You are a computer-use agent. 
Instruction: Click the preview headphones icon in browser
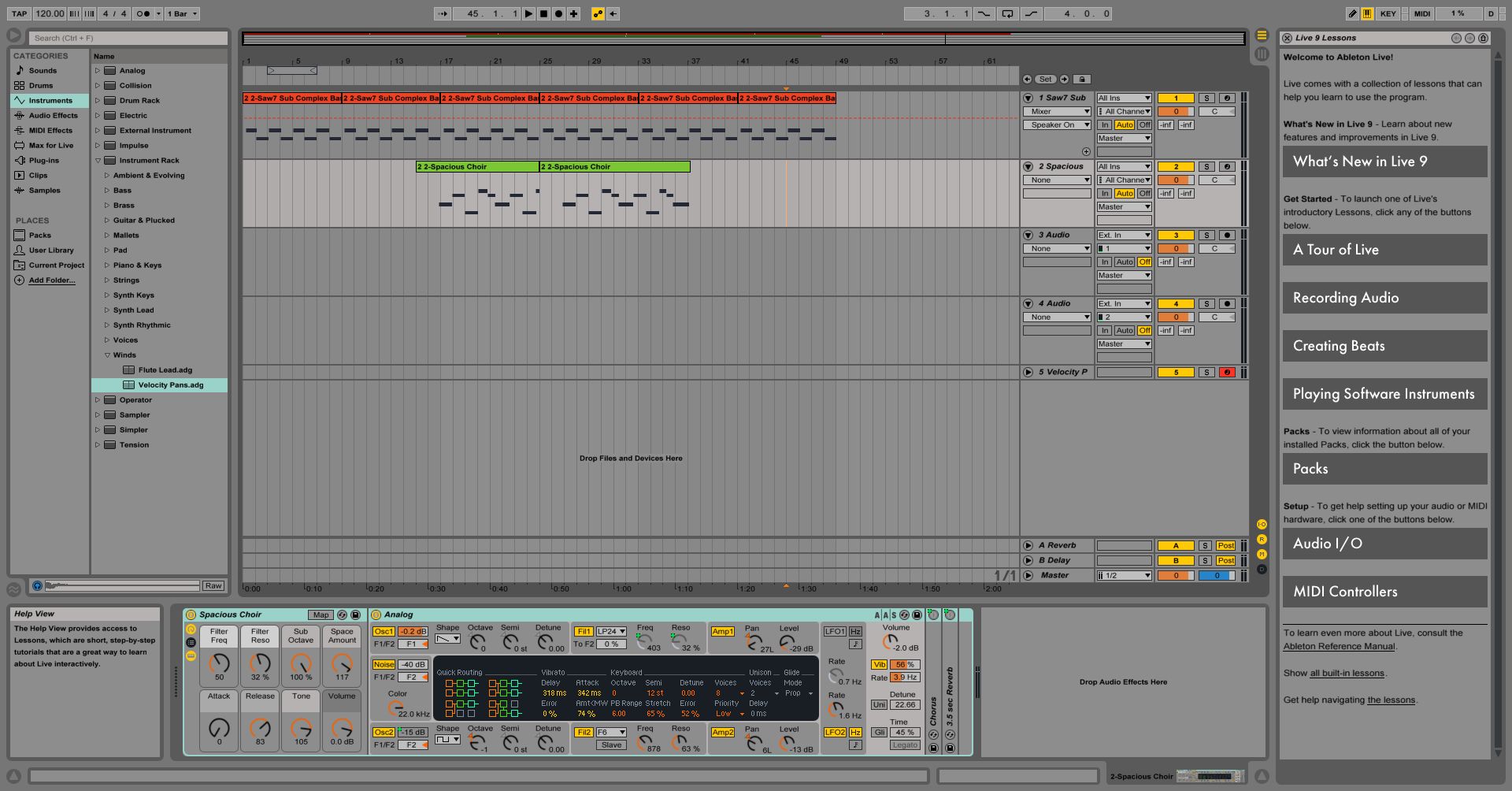coord(37,585)
